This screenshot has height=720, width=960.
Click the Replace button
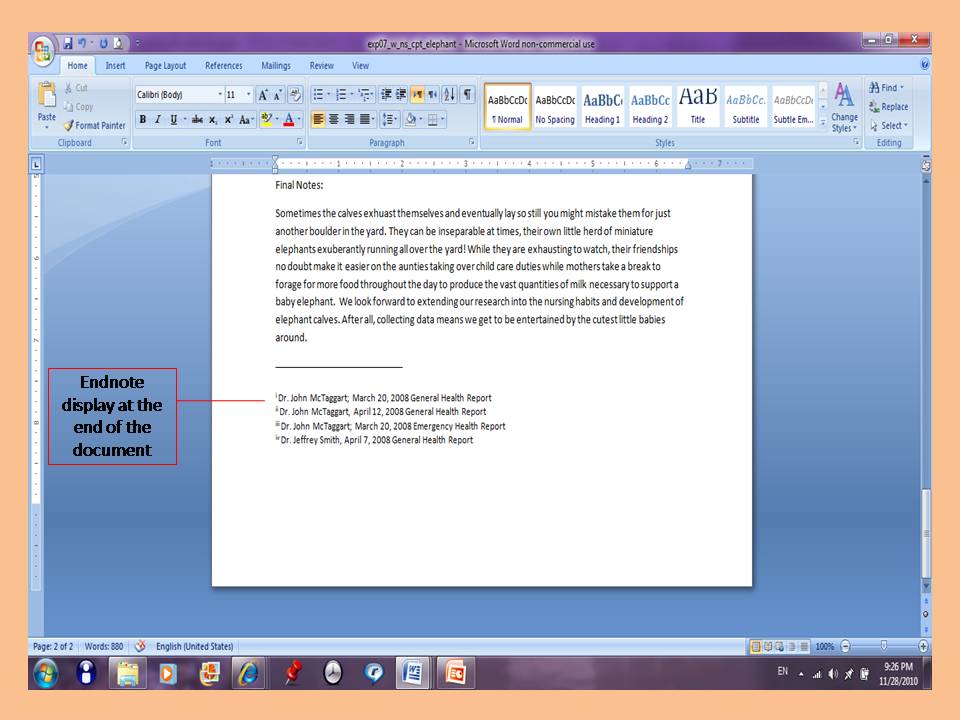tap(888, 107)
